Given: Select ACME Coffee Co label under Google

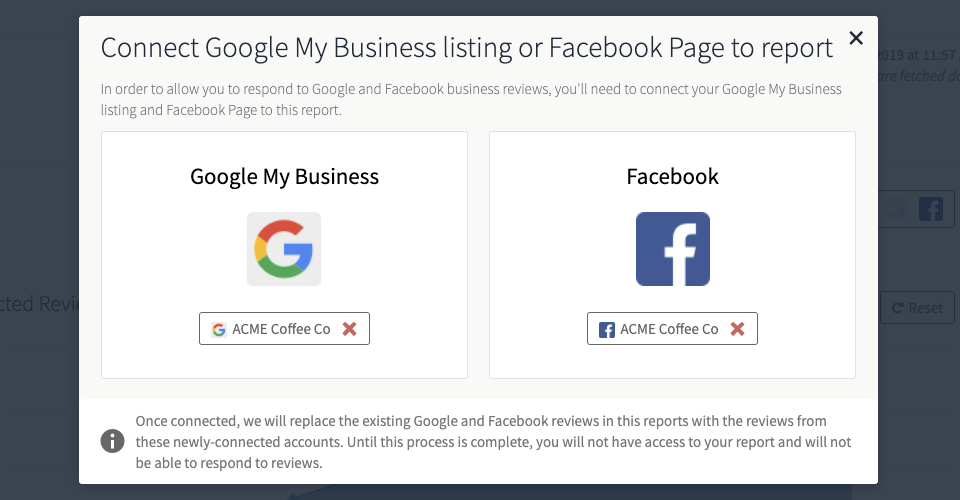Looking at the screenshot, I should tap(281, 329).
